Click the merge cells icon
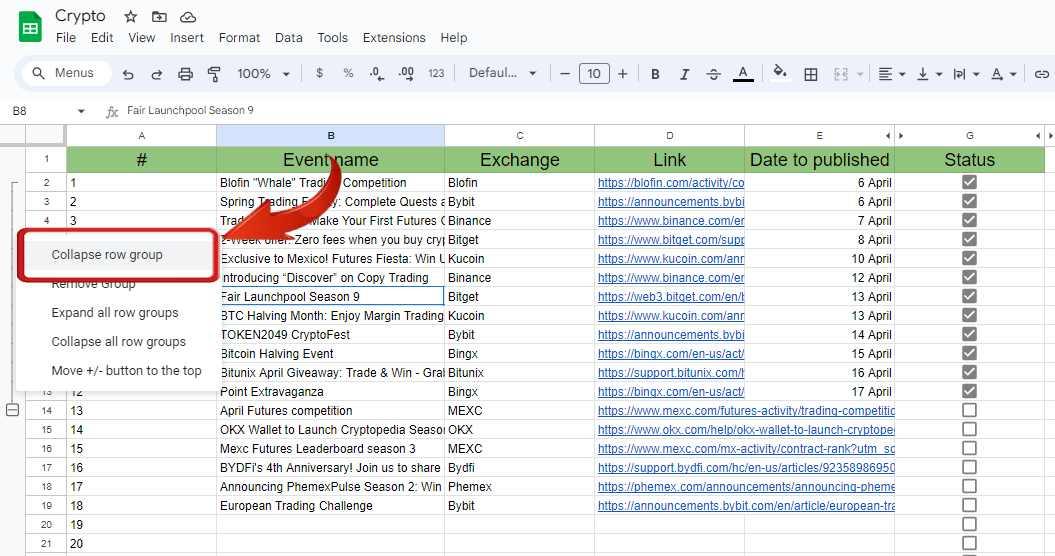 coord(840,74)
